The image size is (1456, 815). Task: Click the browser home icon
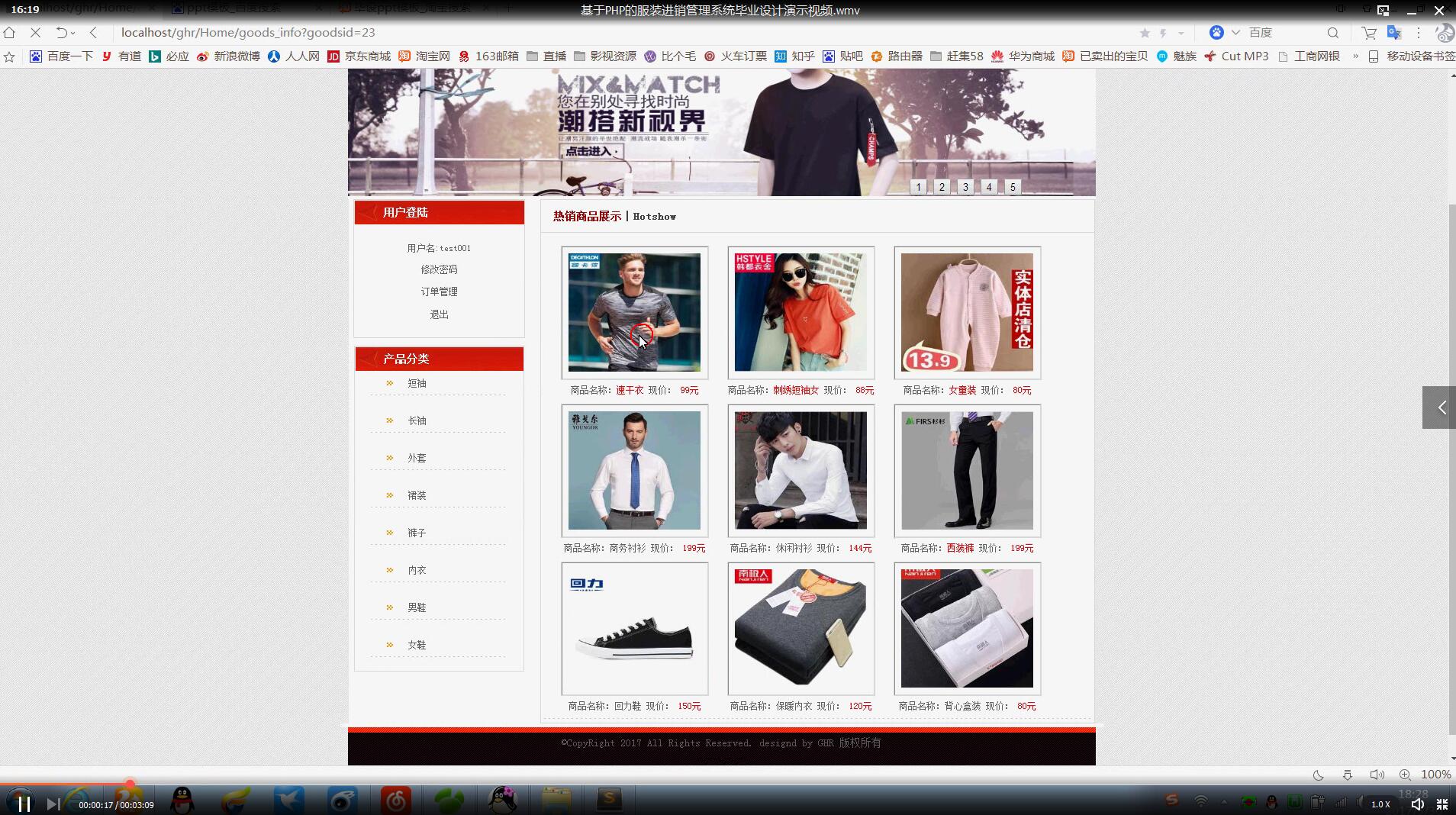[x=9, y=33]
